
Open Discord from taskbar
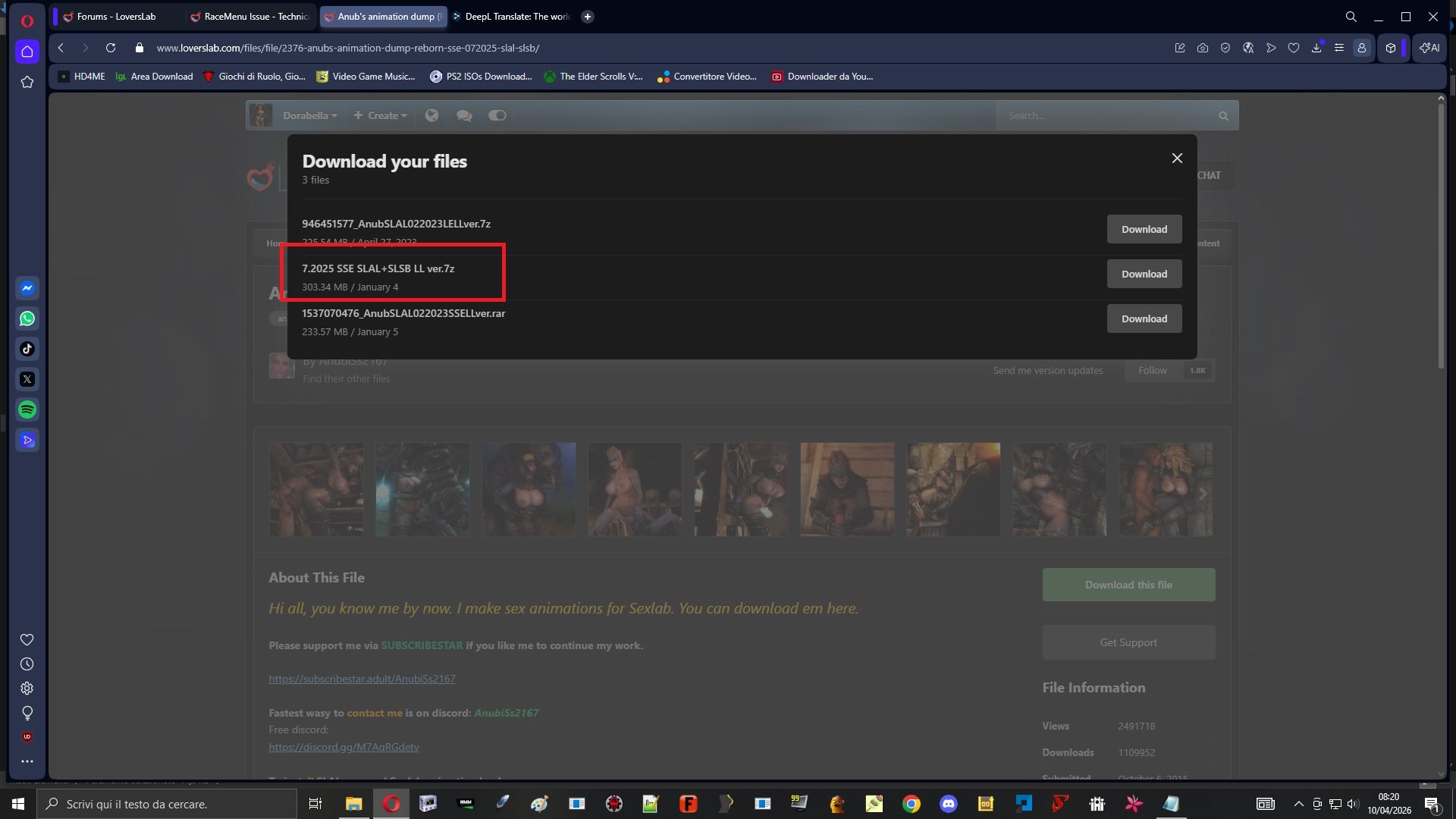point(948,804)
